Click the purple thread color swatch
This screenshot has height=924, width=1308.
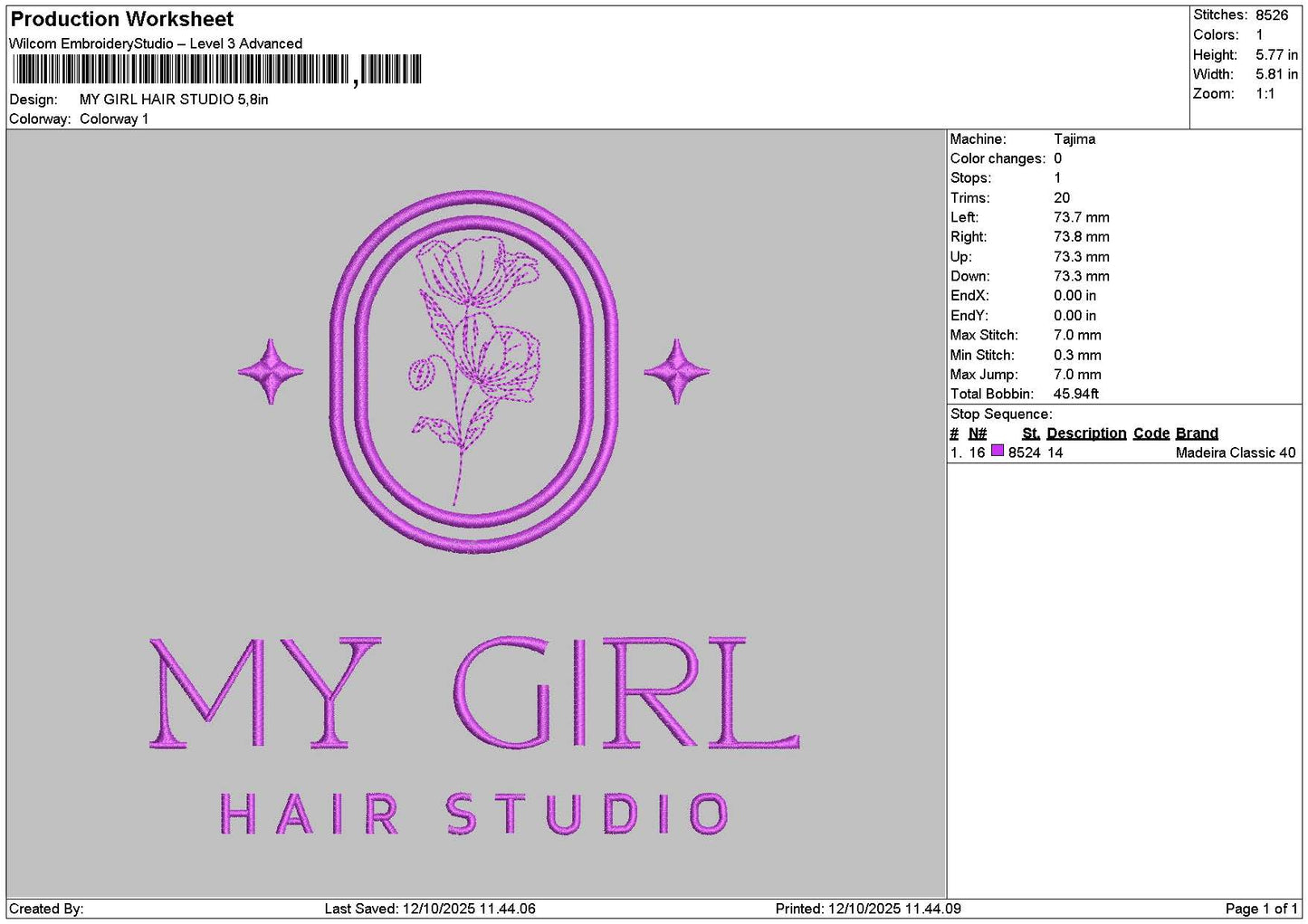click(x=998, y=451)
